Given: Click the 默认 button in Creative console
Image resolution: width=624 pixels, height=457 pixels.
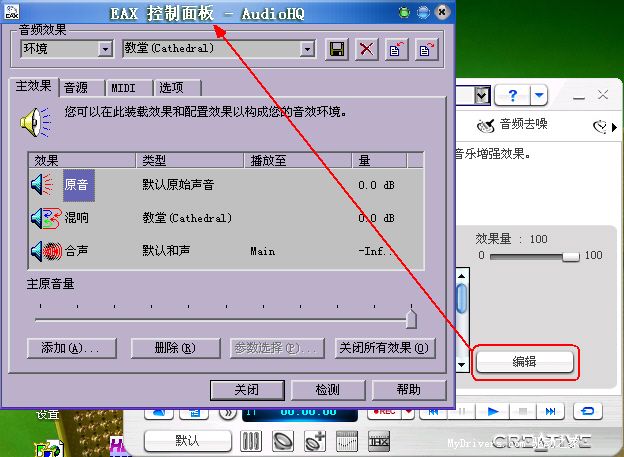Looking at the screenshot, I should coord(187,441).
